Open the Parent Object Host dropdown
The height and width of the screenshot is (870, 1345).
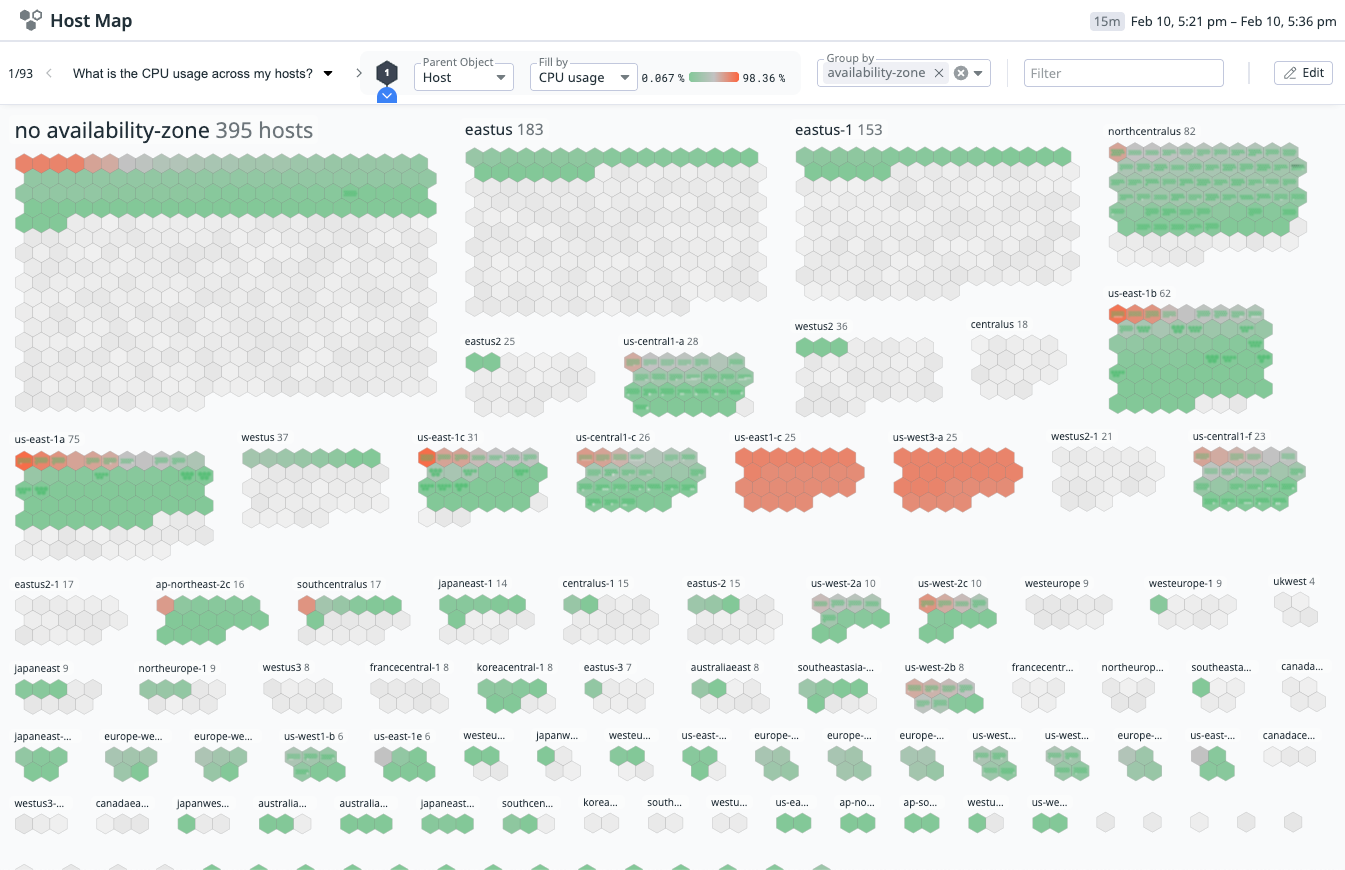coord(463,77)
